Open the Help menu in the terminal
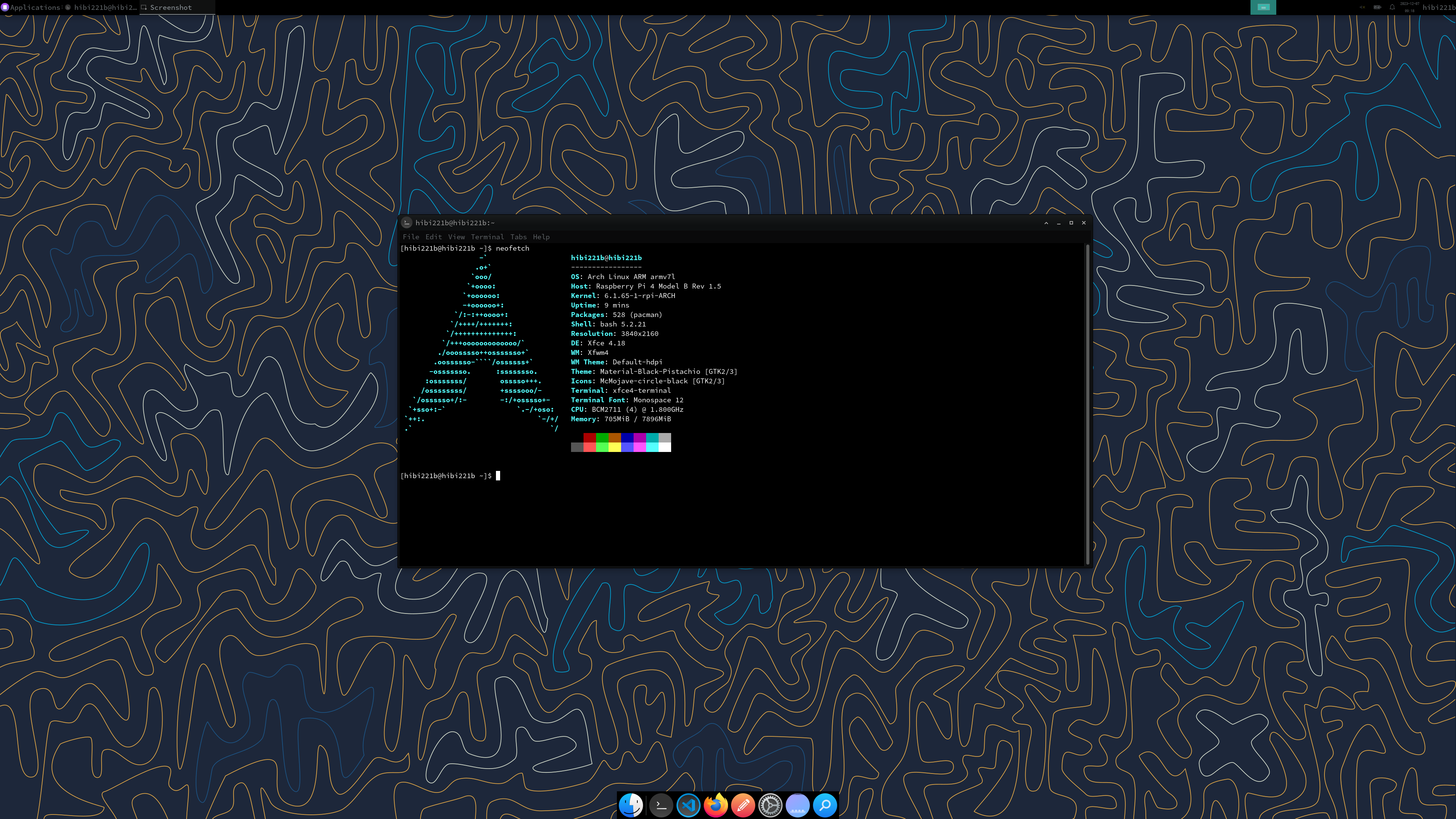 [x=541, y=237]
